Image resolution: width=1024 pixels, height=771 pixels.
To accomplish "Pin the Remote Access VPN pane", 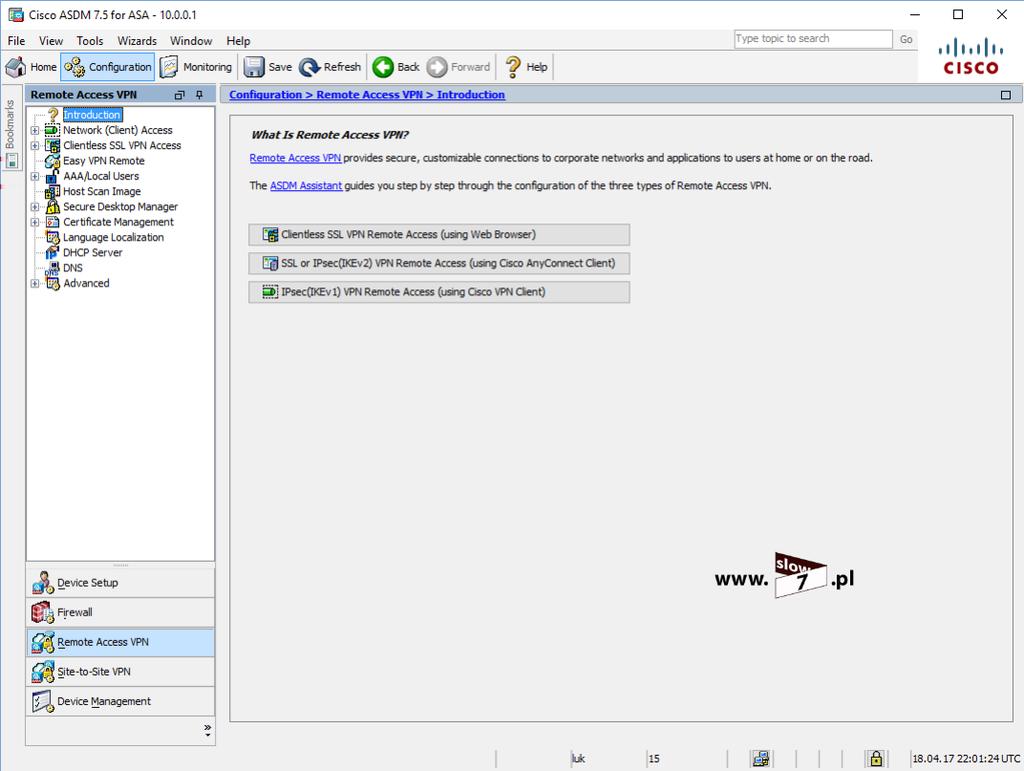I will coord(199,95).
